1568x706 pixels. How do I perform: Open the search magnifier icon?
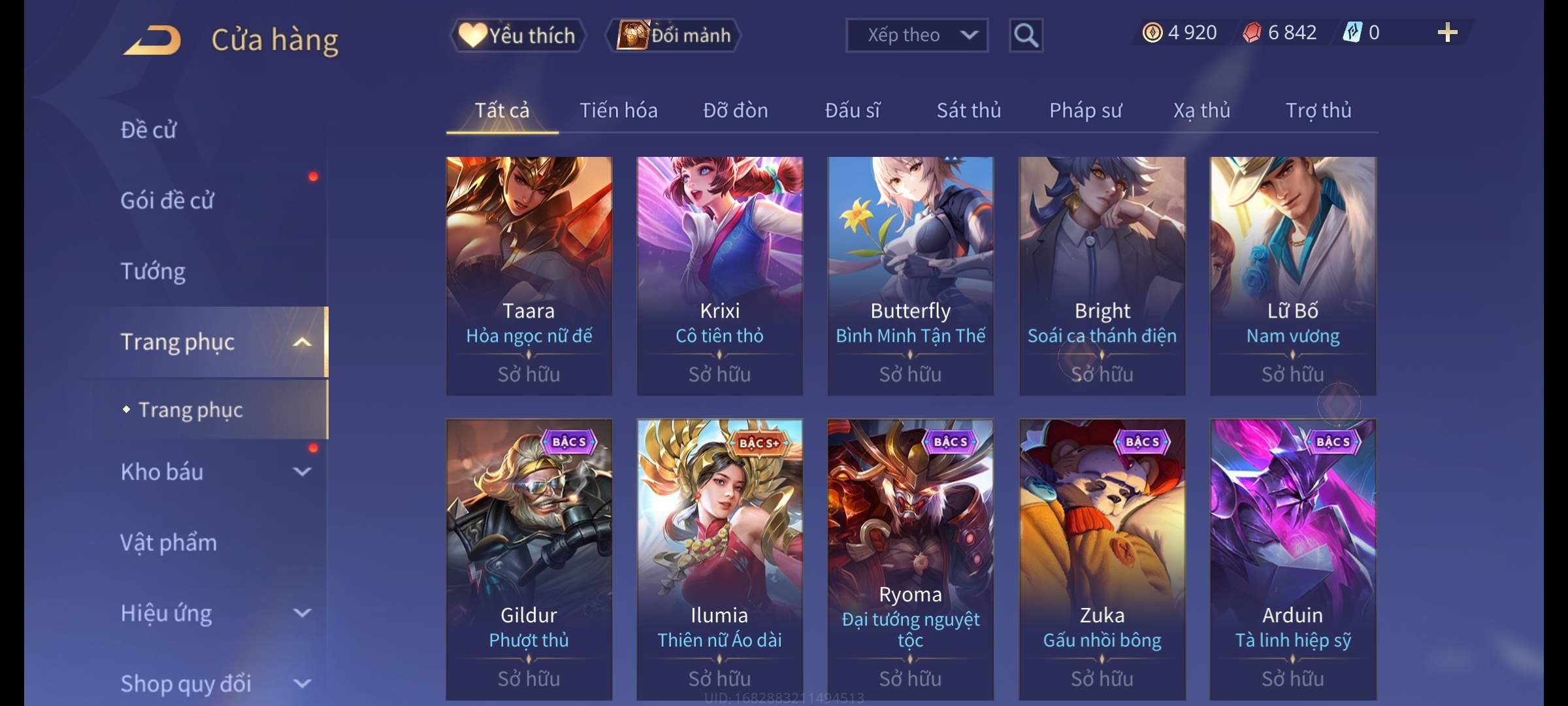point(1026,35)
